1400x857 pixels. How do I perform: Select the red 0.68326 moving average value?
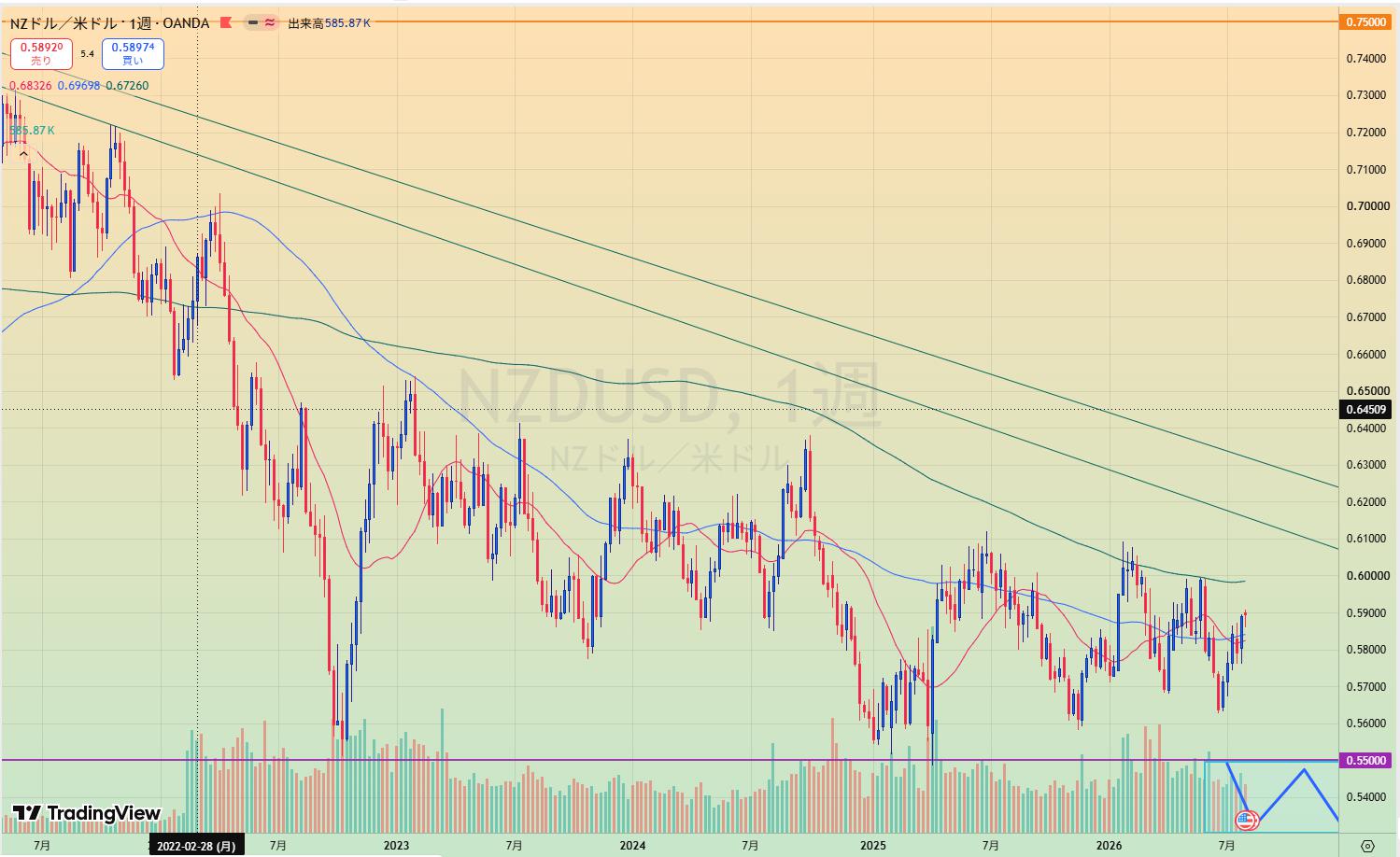pos(31,86)
